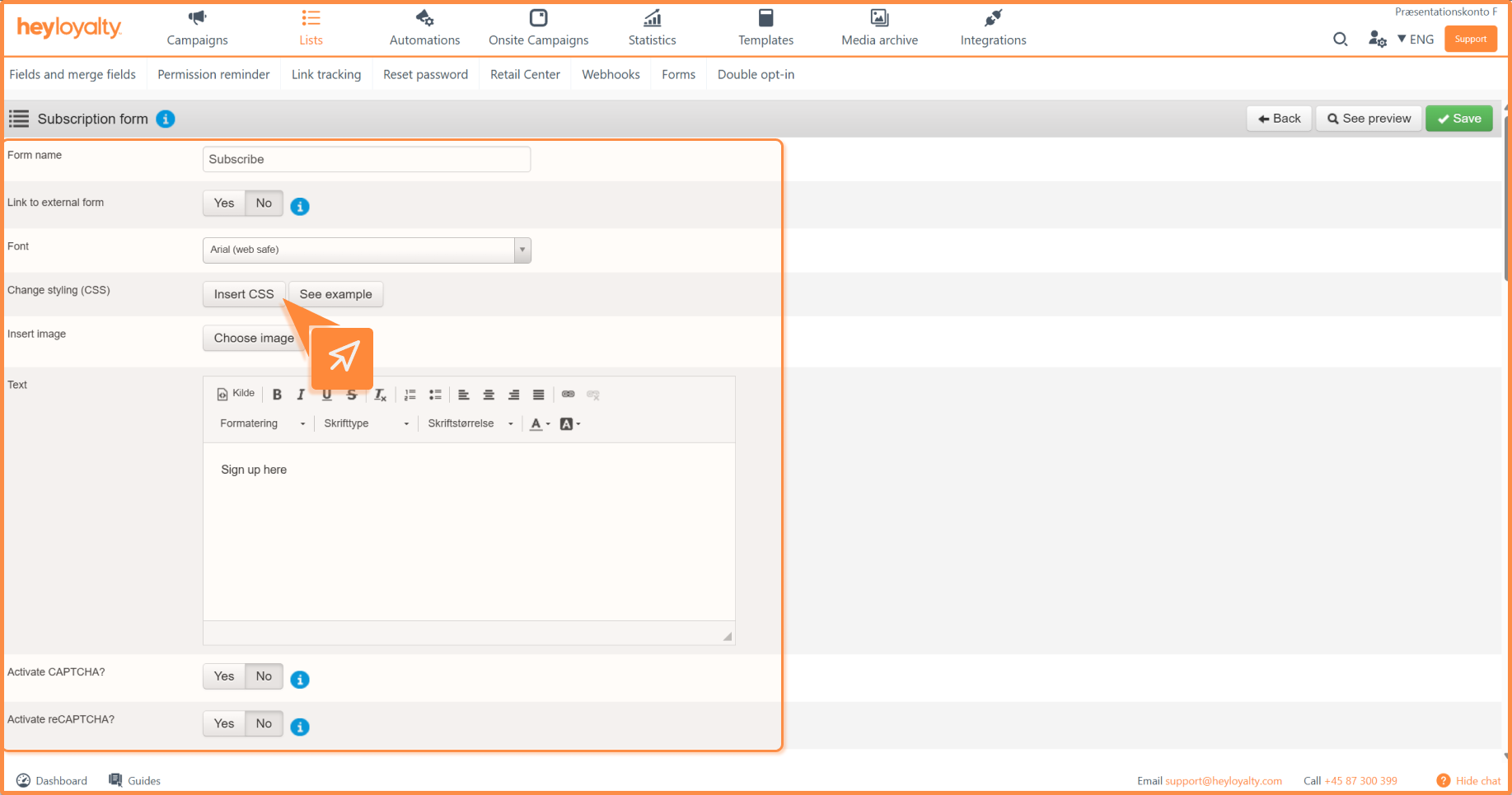
Task: Set Link to external form to Yes
Action: (224, 203)
